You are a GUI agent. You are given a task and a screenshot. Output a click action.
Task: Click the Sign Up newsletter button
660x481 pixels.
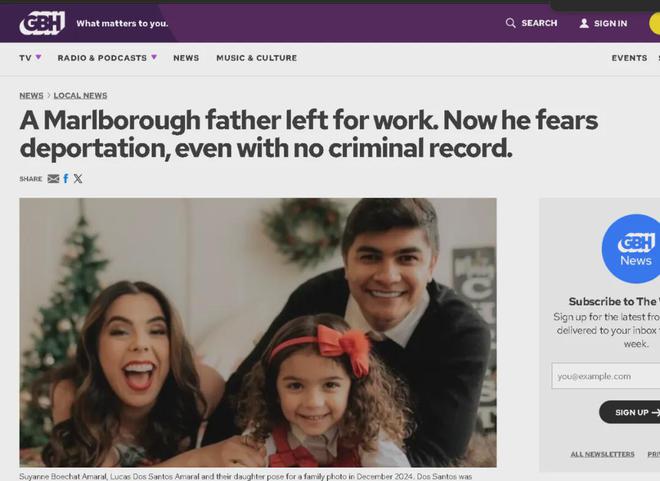(630, 412)
